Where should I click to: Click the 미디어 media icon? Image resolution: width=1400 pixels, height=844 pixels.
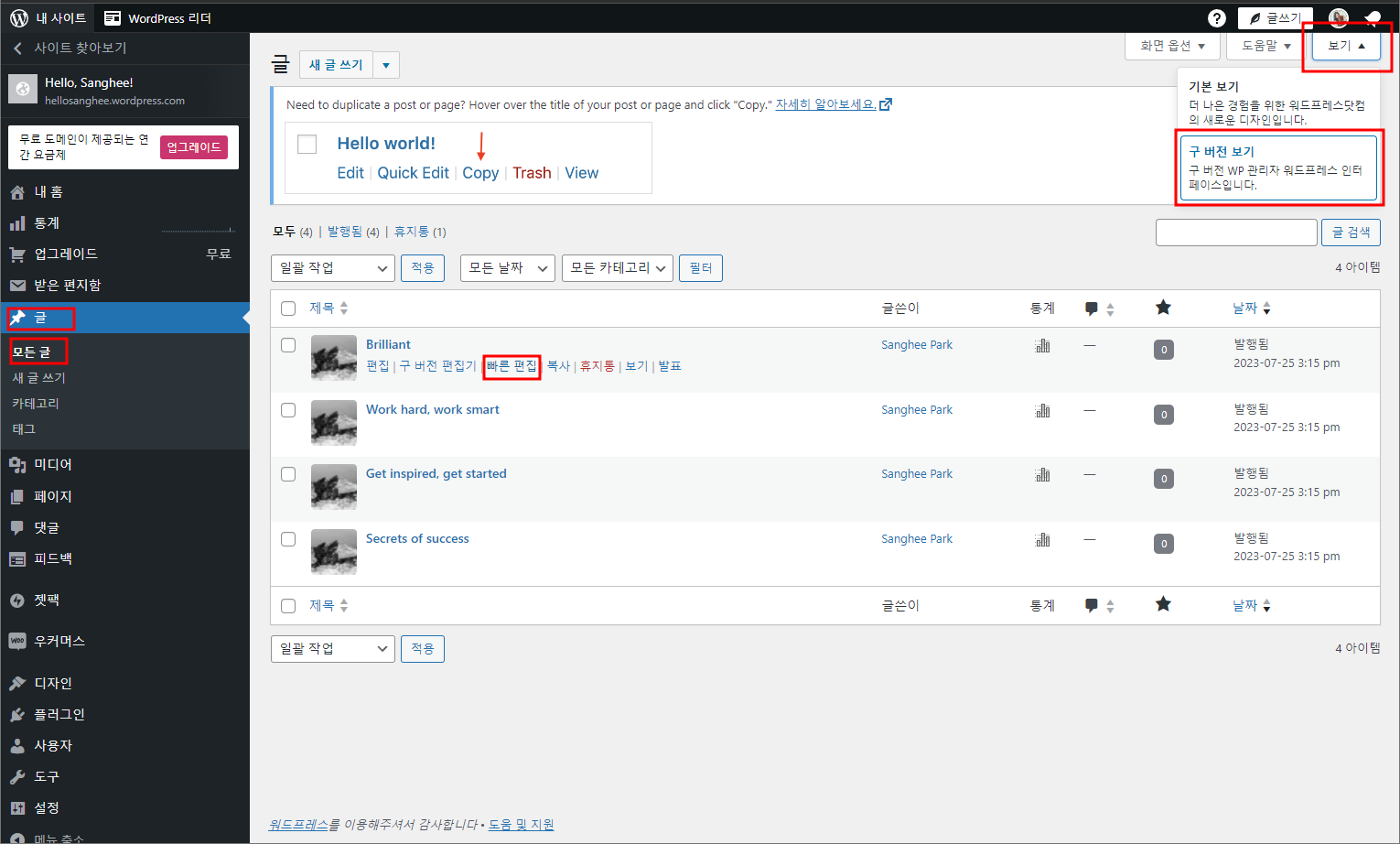click(17, 465)
